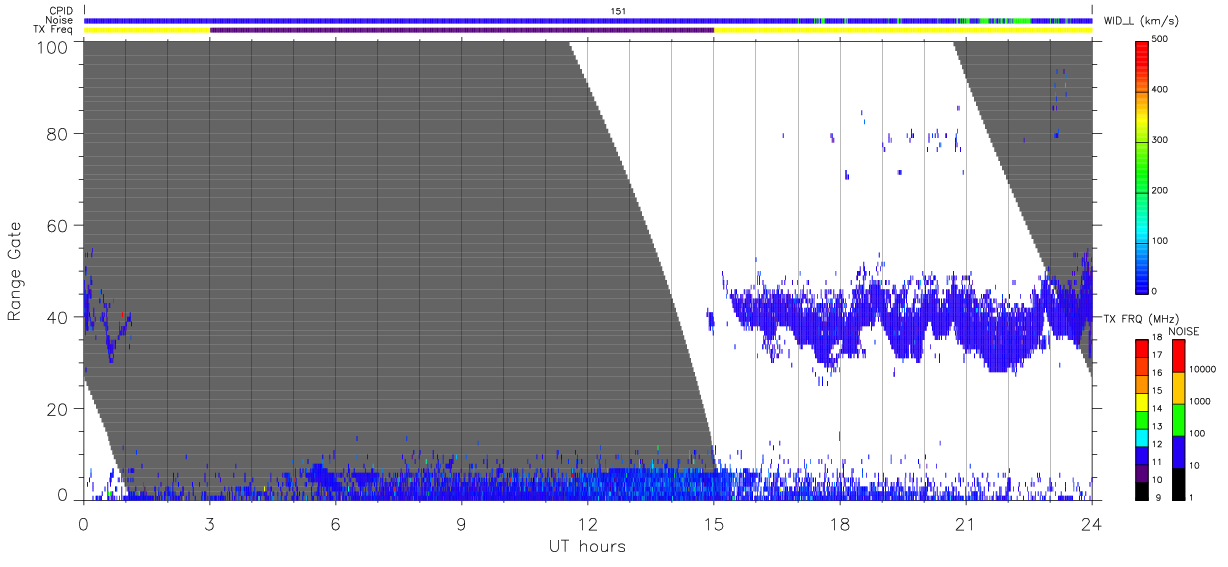Click the UT hours axis title

(x=587, y=546)
